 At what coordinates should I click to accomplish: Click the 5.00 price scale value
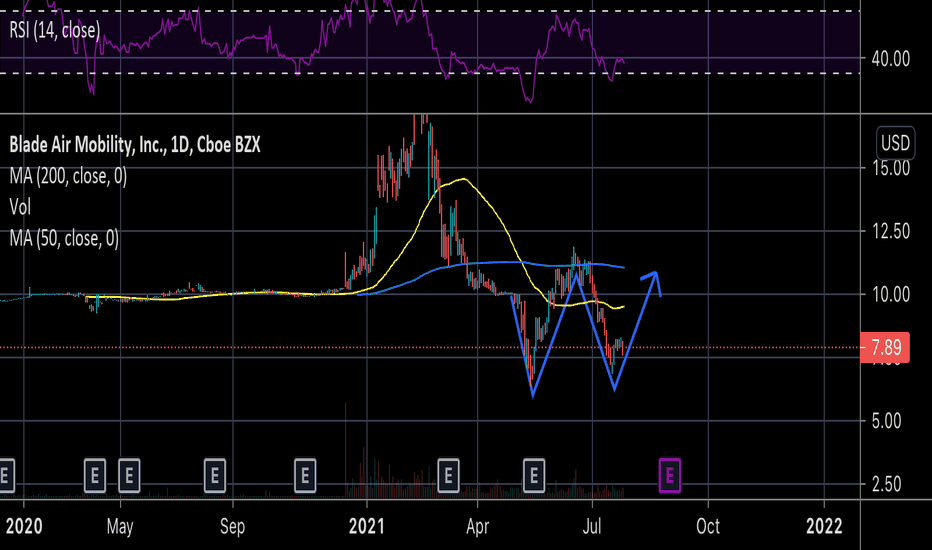(886, 421)
